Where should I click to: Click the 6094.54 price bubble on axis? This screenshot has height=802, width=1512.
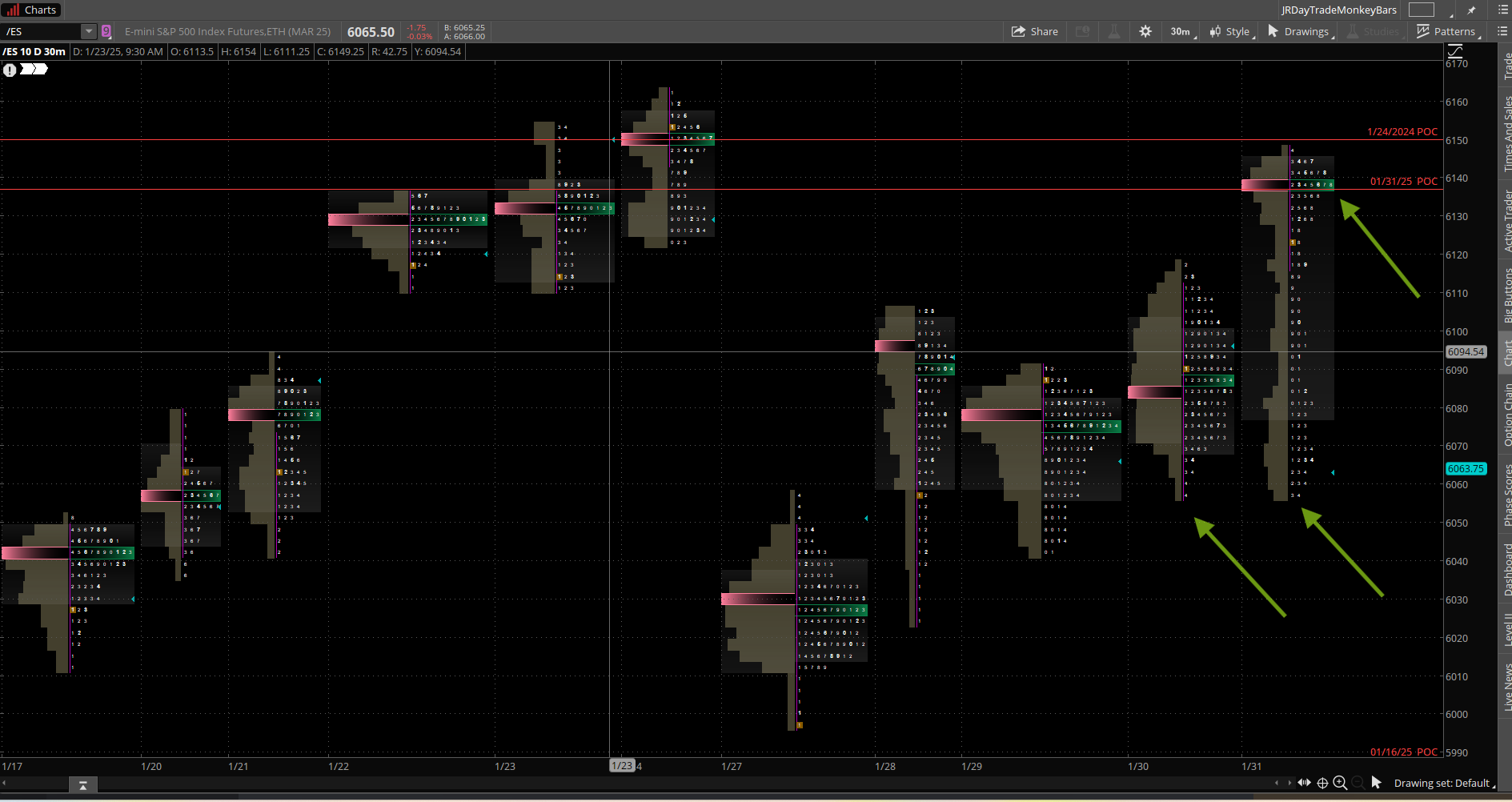coord(1466,351)
